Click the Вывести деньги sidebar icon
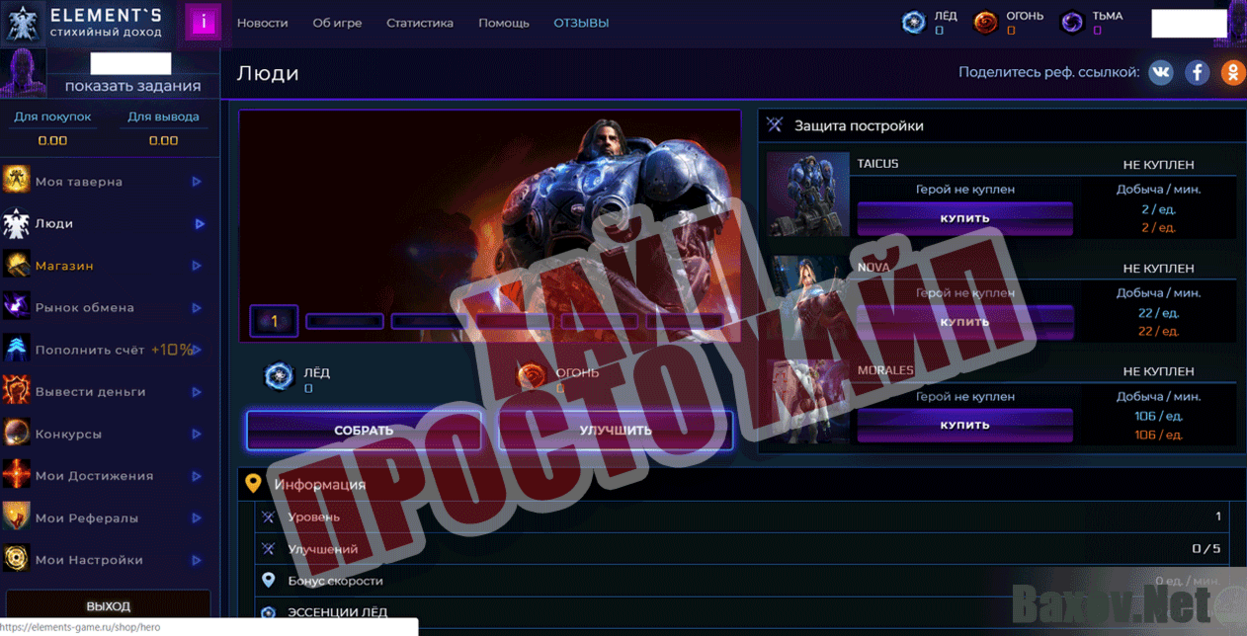The width and height of the screenshot is (1247, 636). [16, 391]
